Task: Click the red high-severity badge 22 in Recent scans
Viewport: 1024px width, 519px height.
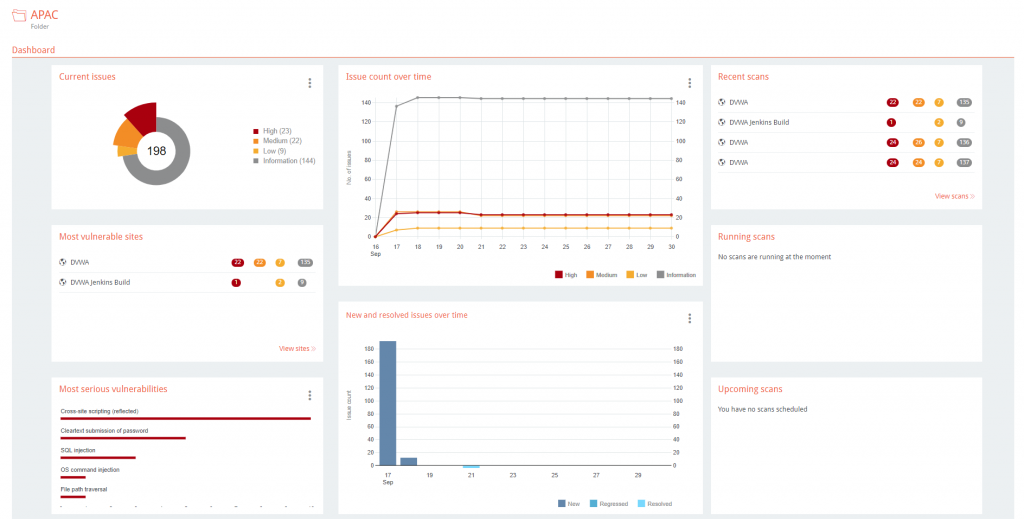Action: click(892, 102)
